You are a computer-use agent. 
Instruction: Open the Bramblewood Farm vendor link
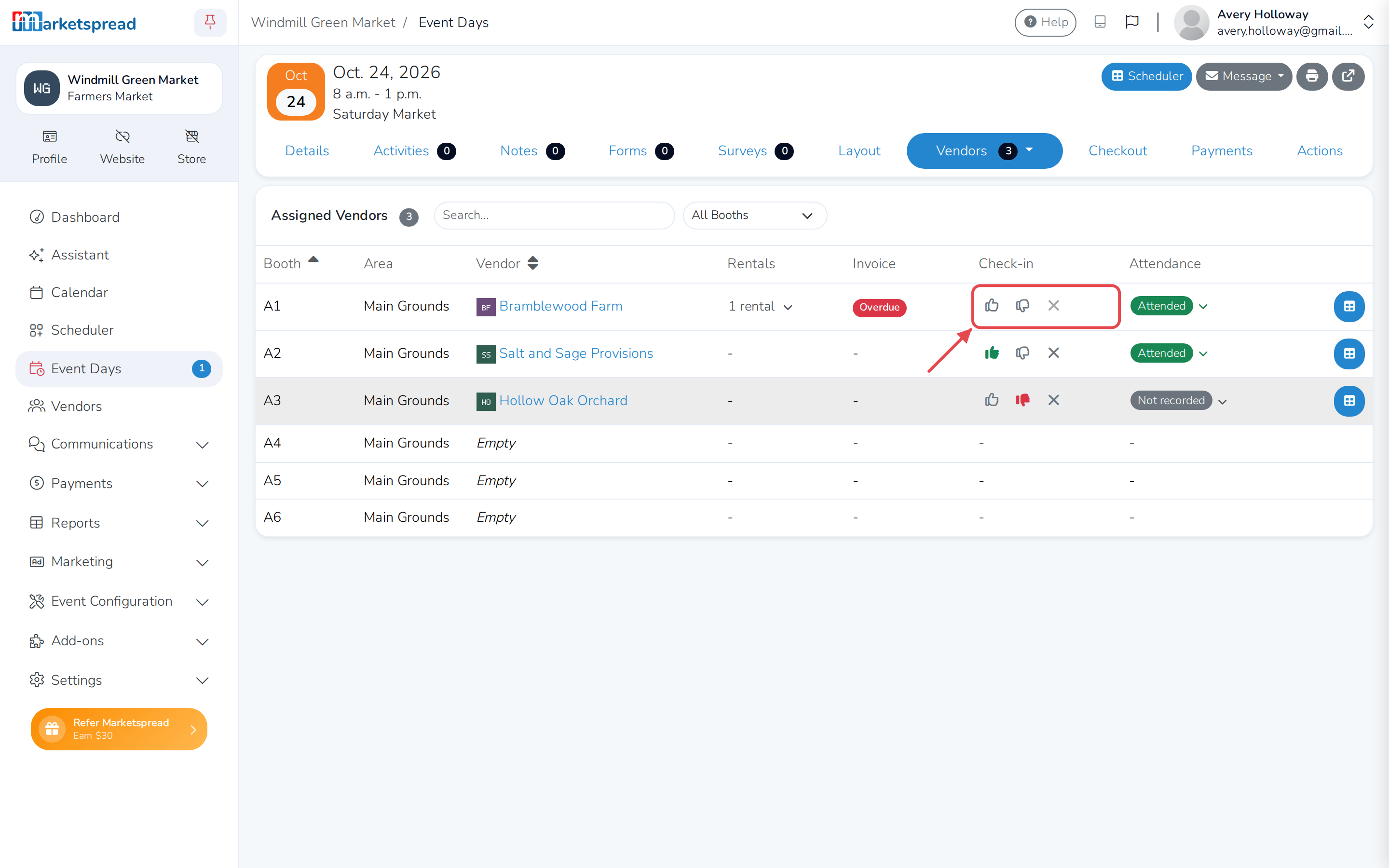[560, 306]
